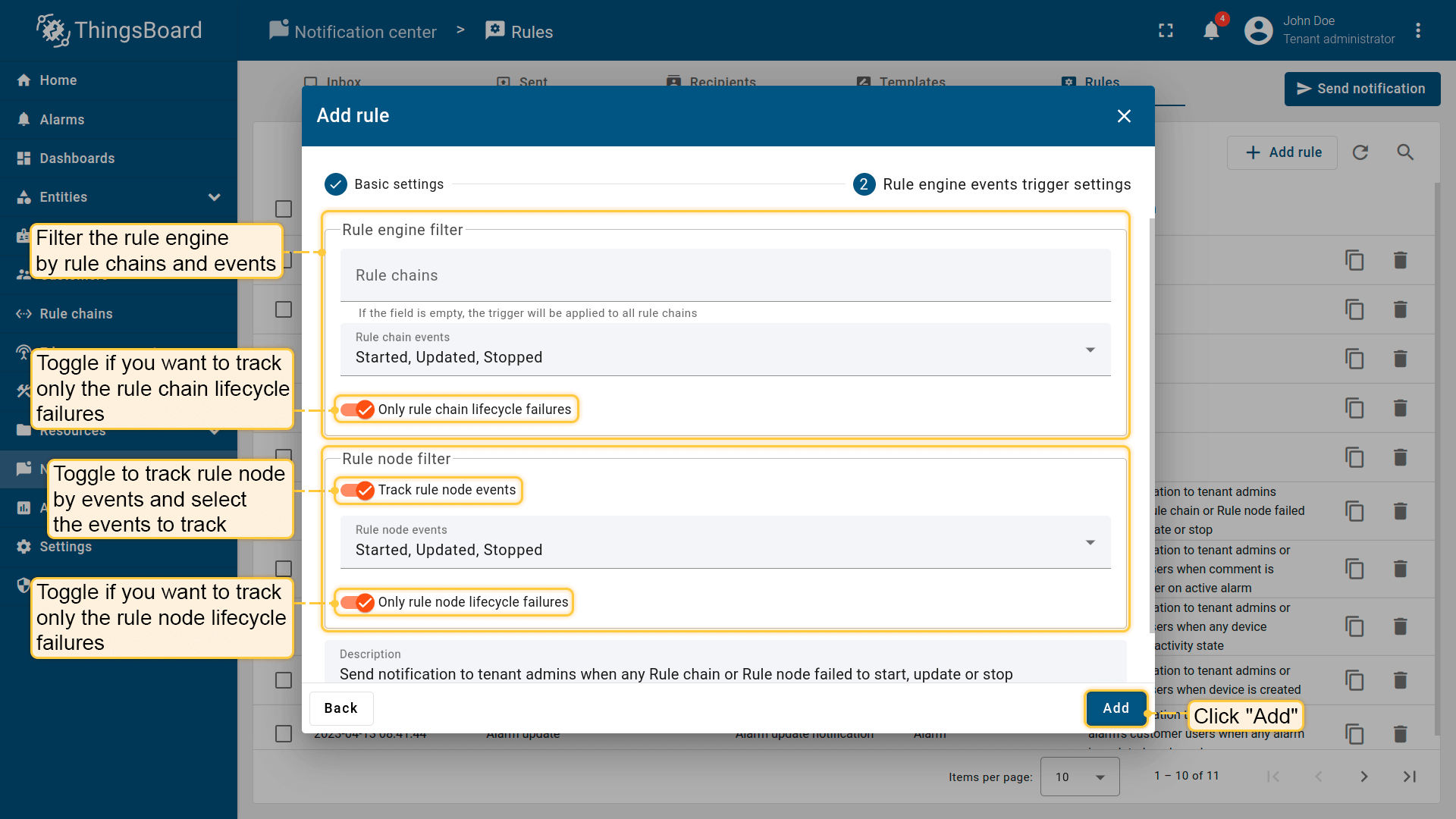Click the Rule chains input field
This screenshot has height=819, width=1456.
click(x=725, y=275)
